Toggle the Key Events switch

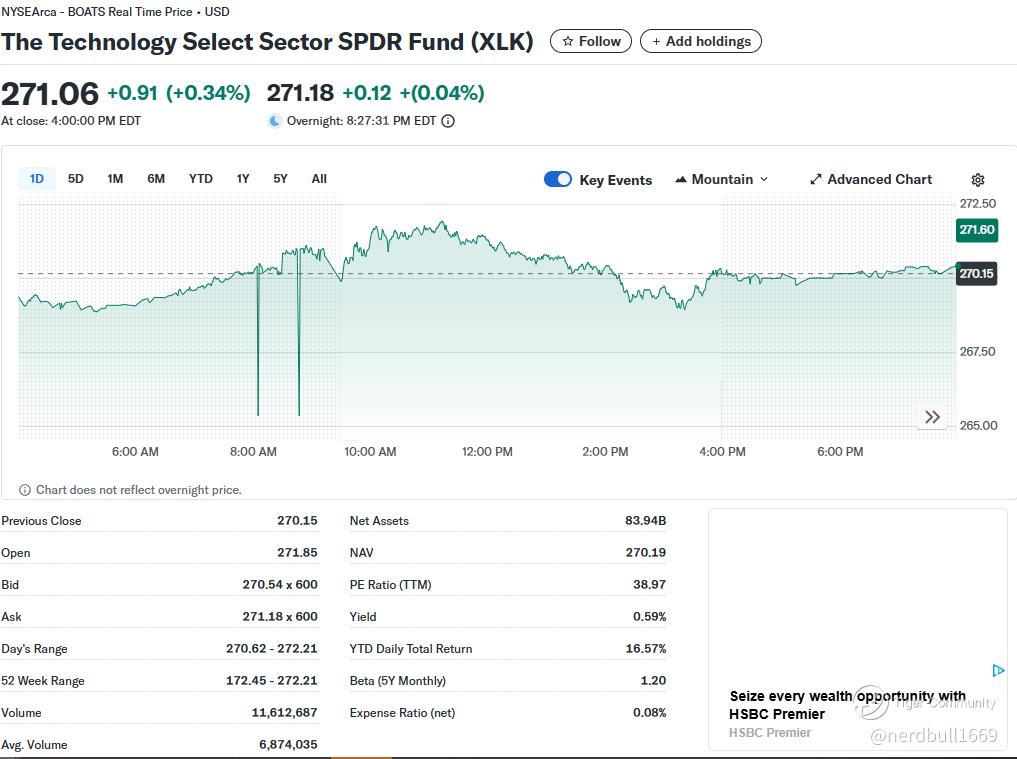tap(558, 179)
